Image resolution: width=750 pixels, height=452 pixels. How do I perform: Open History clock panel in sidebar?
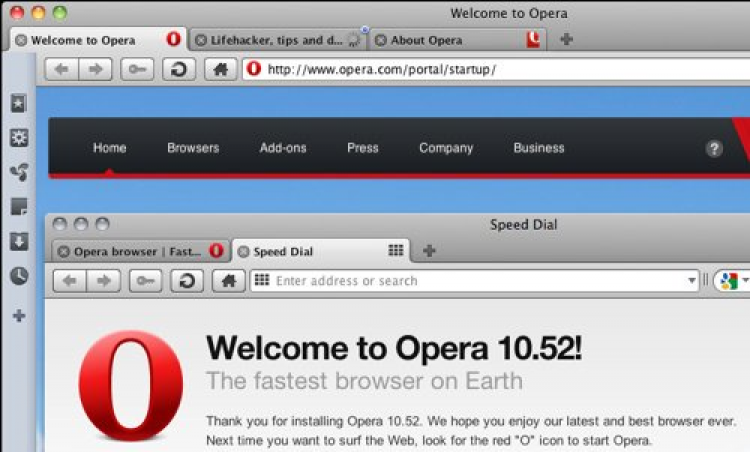[x=19, y=276]
